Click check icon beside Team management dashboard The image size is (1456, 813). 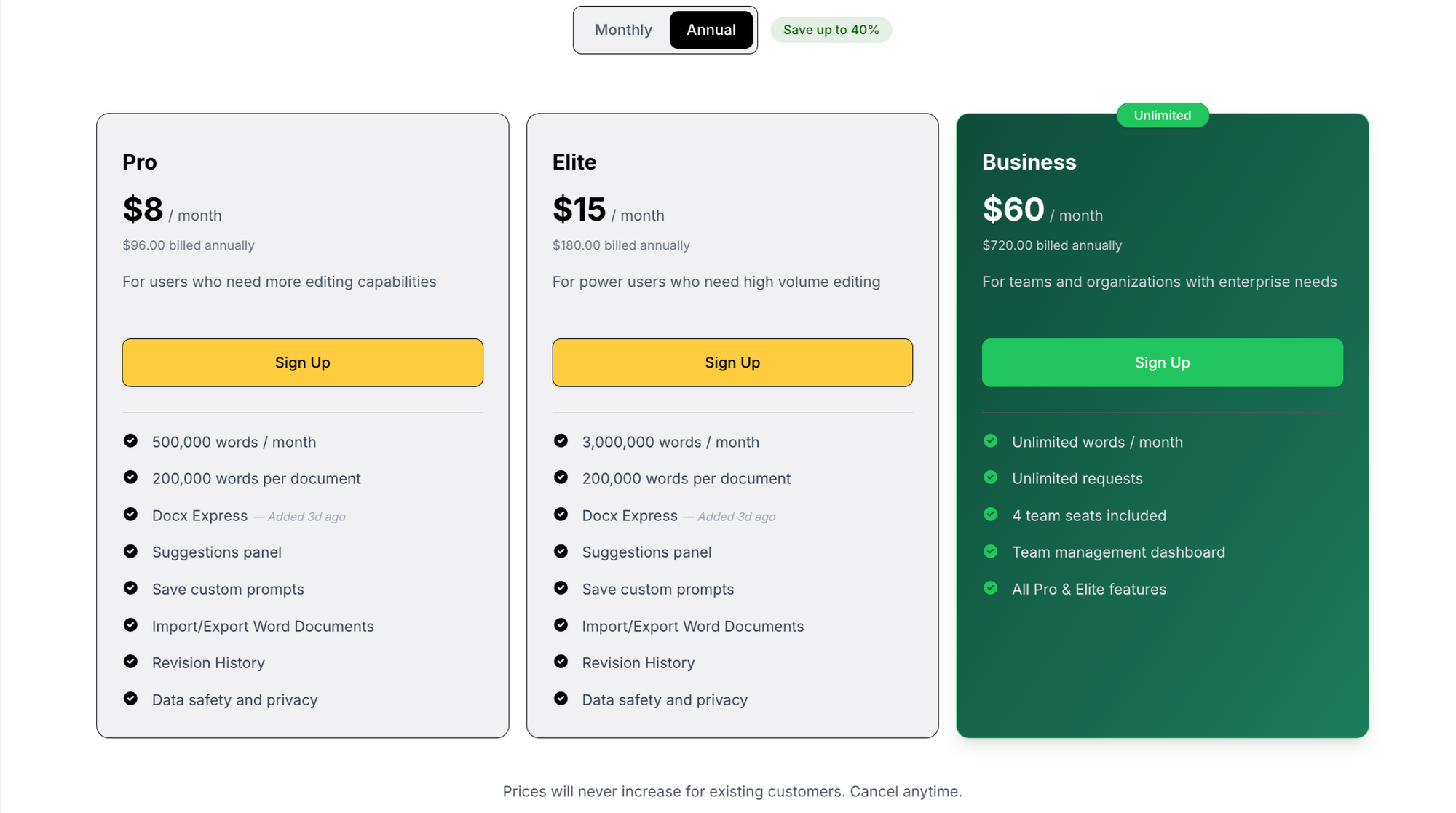click(x=990, y=552)
